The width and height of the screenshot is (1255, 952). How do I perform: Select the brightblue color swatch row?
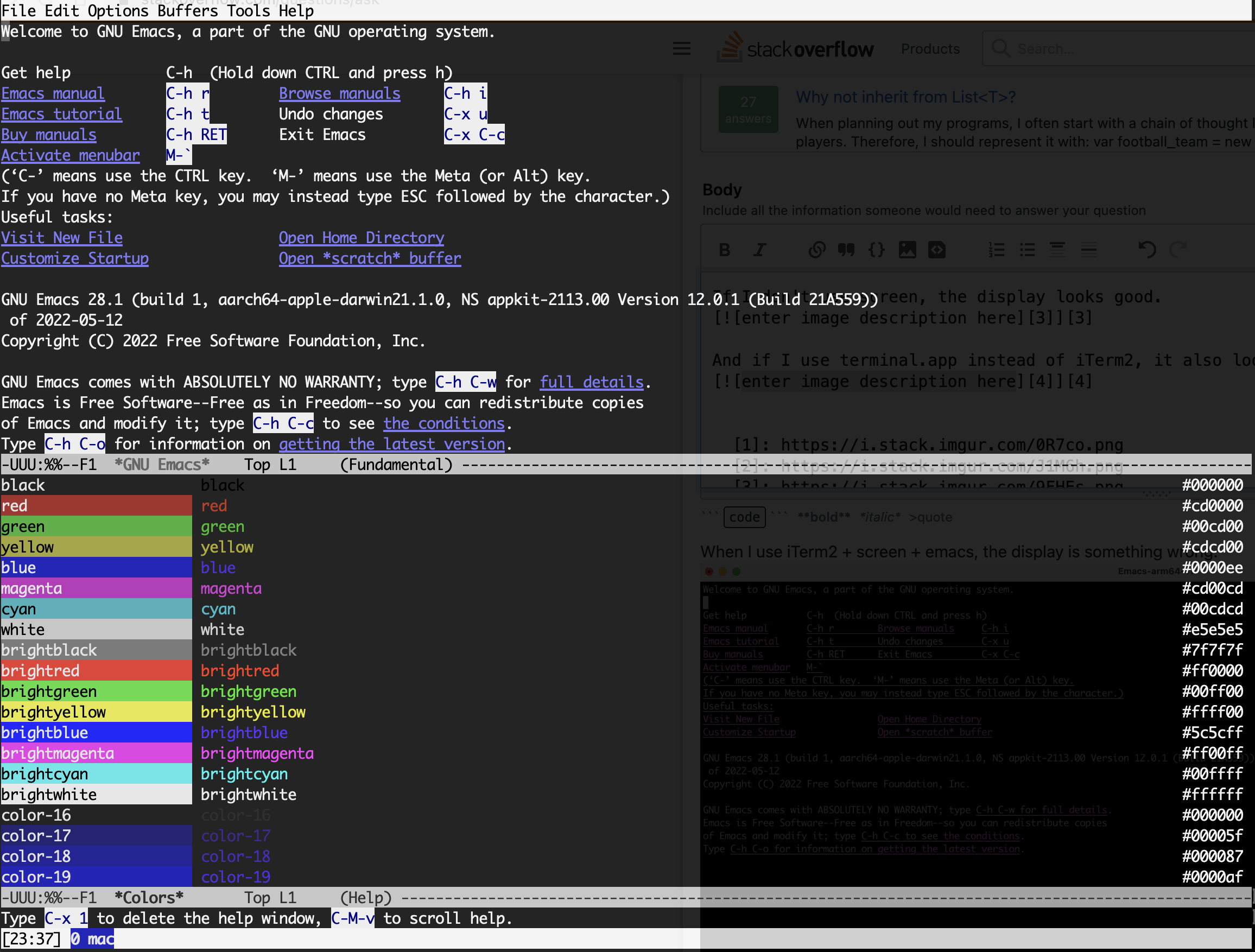[x=97, y=732]
